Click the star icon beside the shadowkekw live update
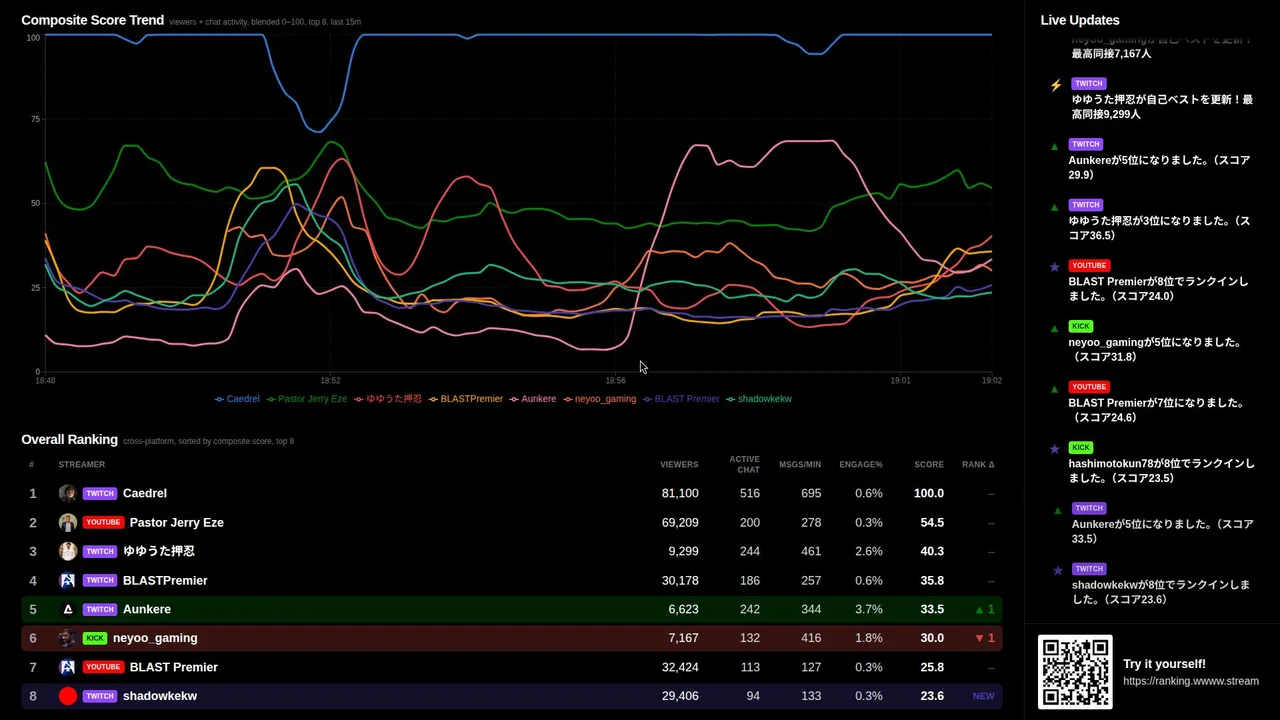The image size is (1280, 720). pos(1058,570)
